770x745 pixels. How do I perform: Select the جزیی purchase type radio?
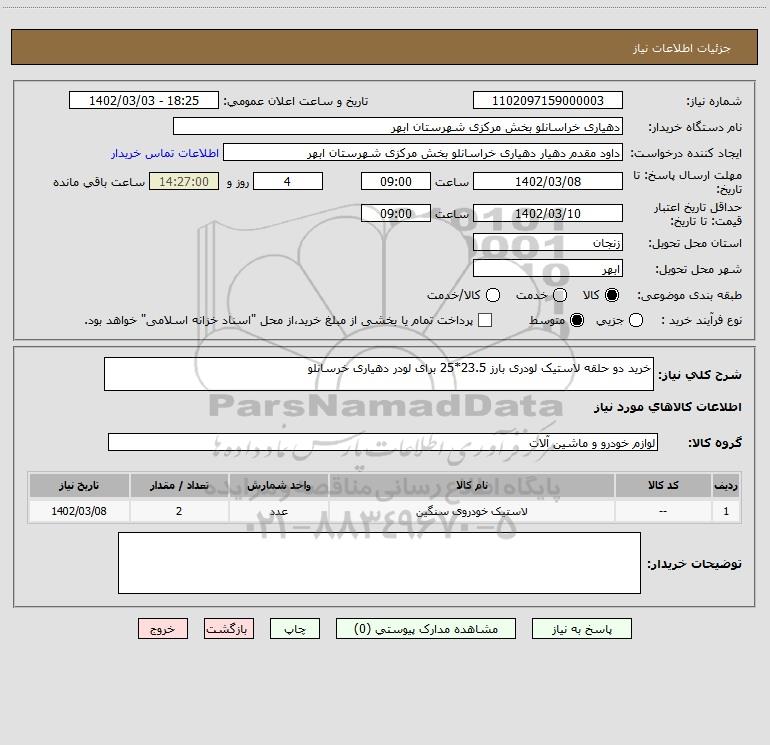pos(636,320)
